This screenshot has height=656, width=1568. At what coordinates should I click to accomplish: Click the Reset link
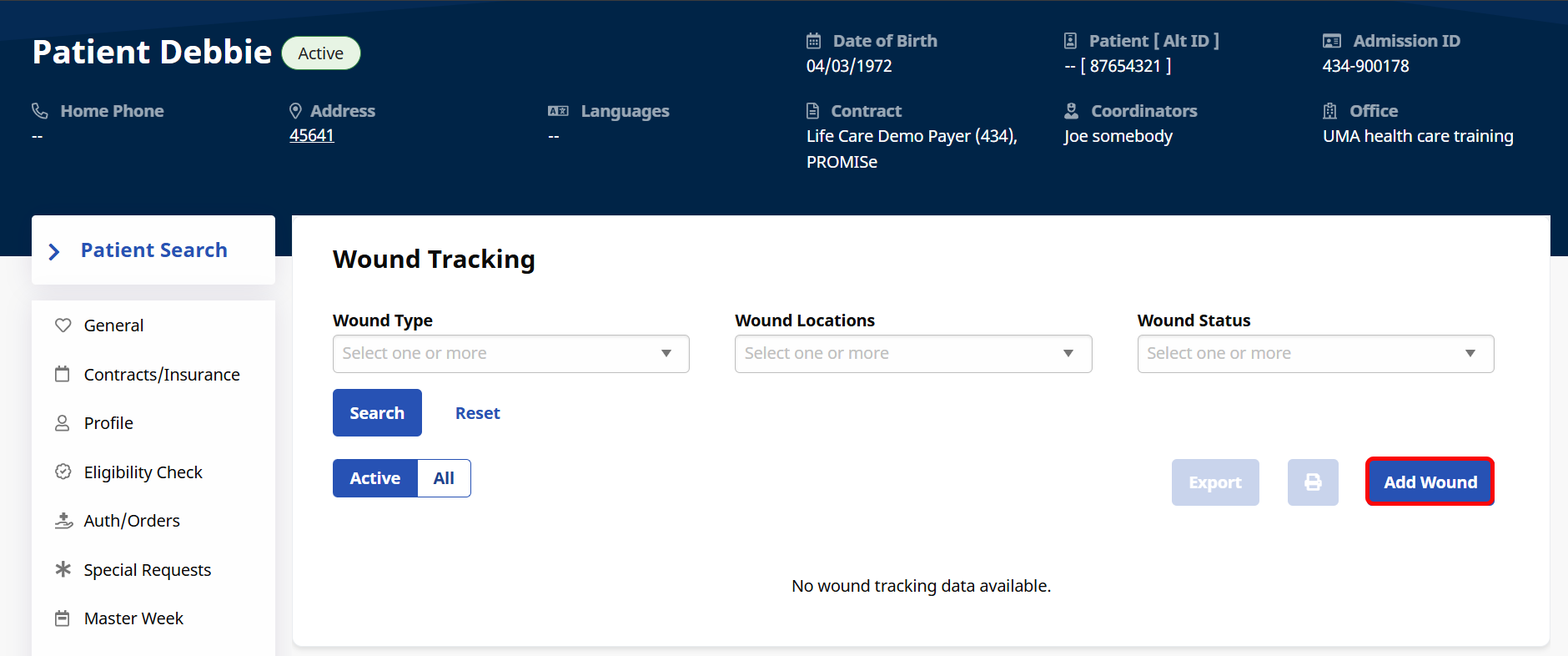[x=478, y=413]
